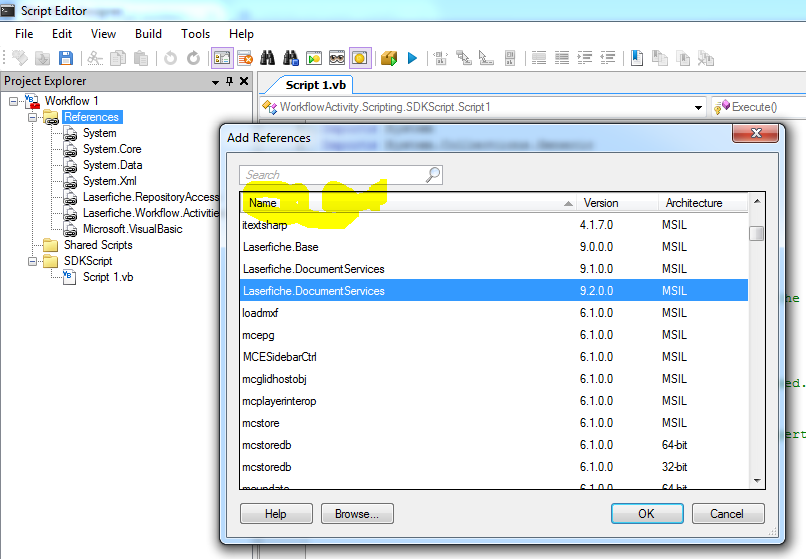This screenshot has width=806, height=559.
Task: Click the blue Run play icon
Action: pyautogui.click(x=412, y=58)
